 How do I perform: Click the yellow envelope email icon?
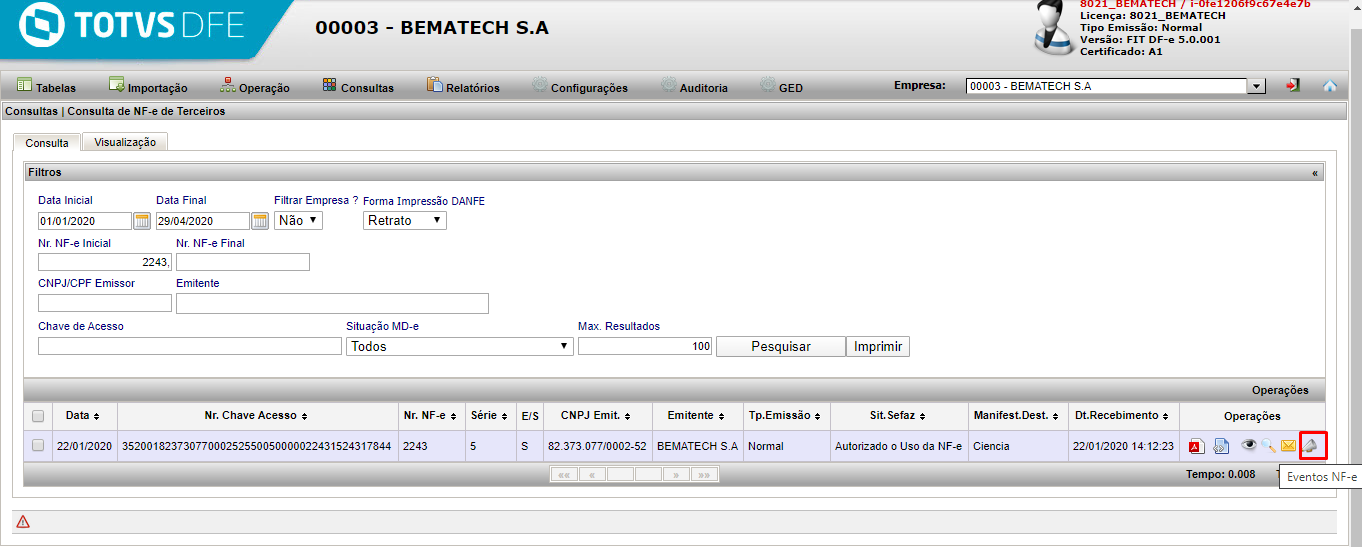point(1288,446)
